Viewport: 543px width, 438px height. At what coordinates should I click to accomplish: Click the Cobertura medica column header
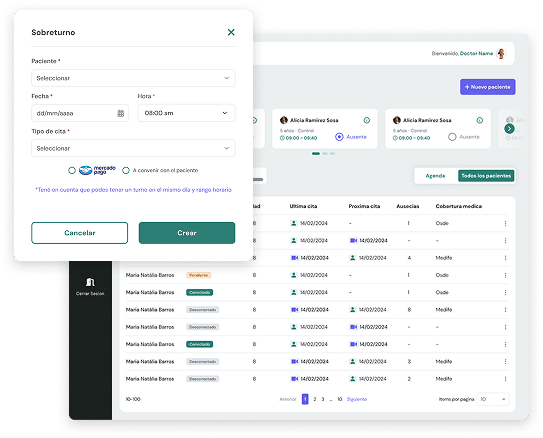point(459,206)
